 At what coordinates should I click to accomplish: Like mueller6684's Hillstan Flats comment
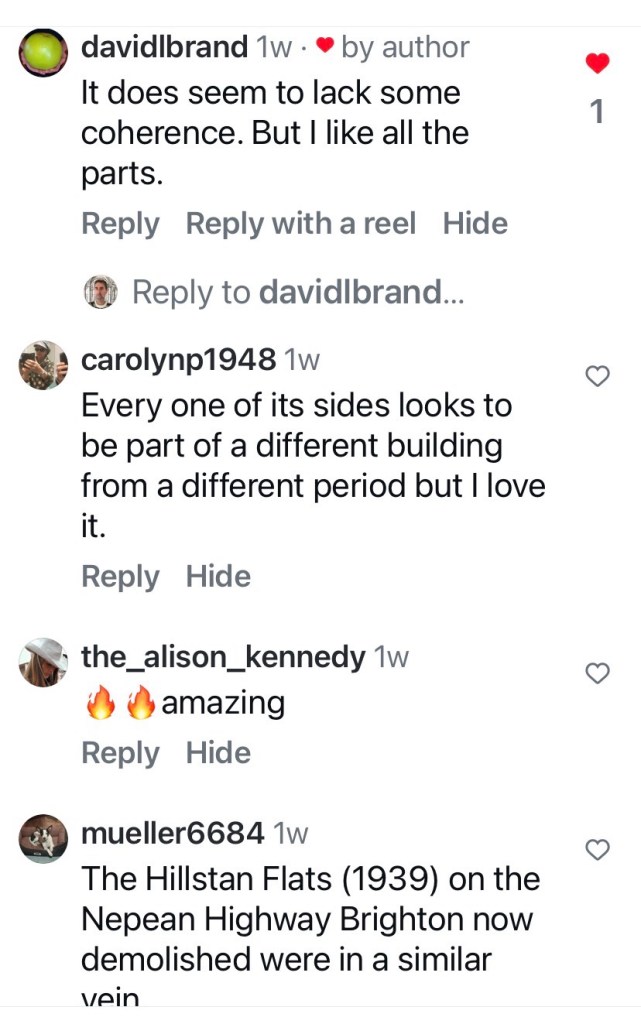[x=597, y=850]
